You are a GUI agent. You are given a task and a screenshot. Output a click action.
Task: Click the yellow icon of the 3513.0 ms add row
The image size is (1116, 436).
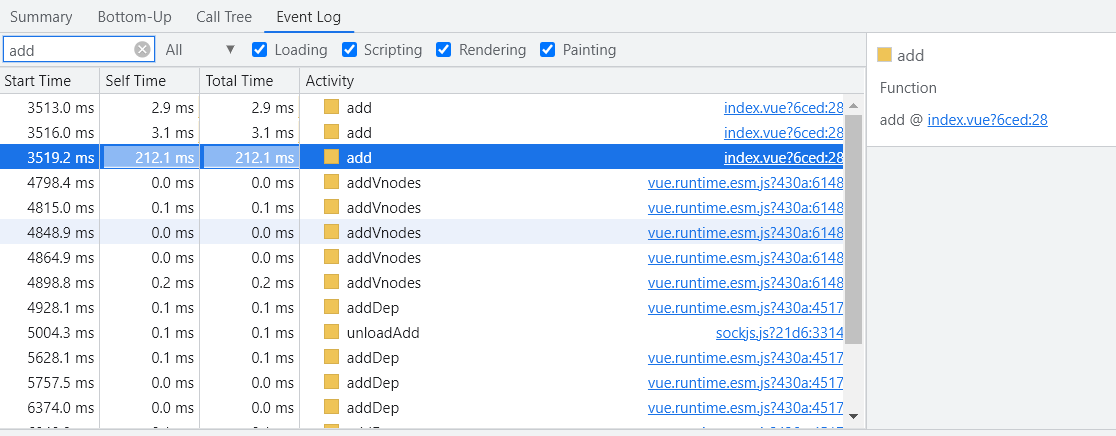331,107
